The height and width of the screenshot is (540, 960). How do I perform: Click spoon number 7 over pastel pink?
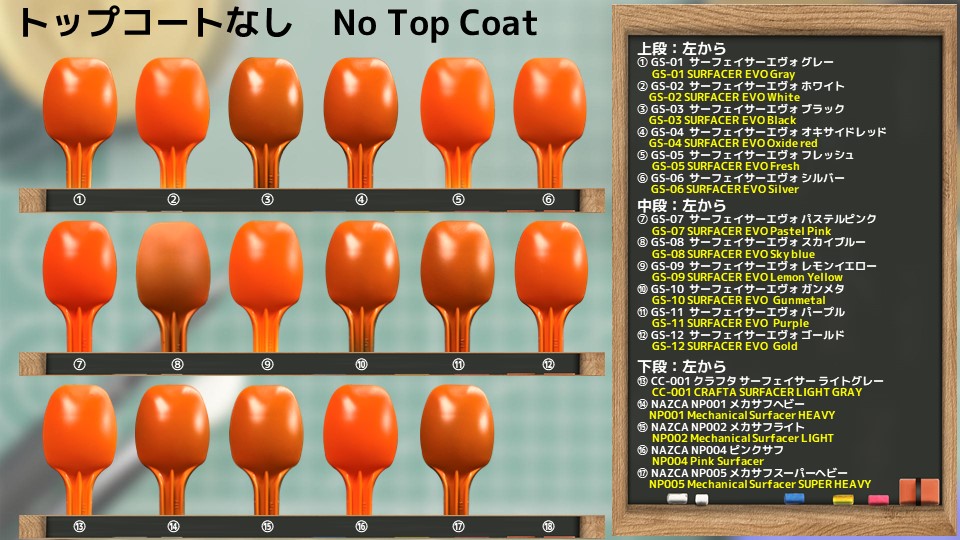click(x=80, y=287)
